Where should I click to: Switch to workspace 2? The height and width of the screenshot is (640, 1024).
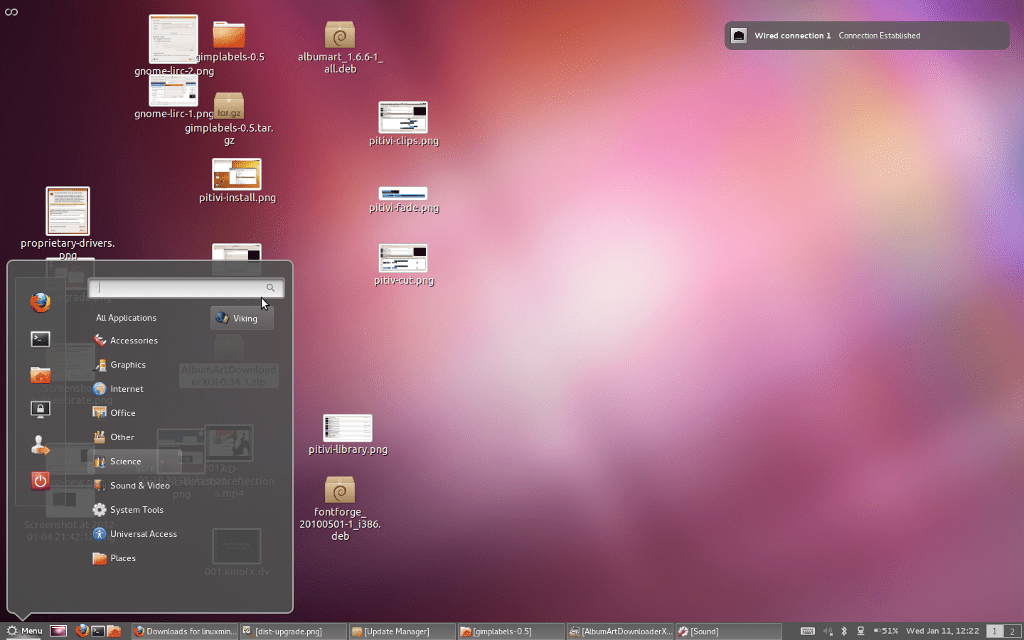[1011, 630]
